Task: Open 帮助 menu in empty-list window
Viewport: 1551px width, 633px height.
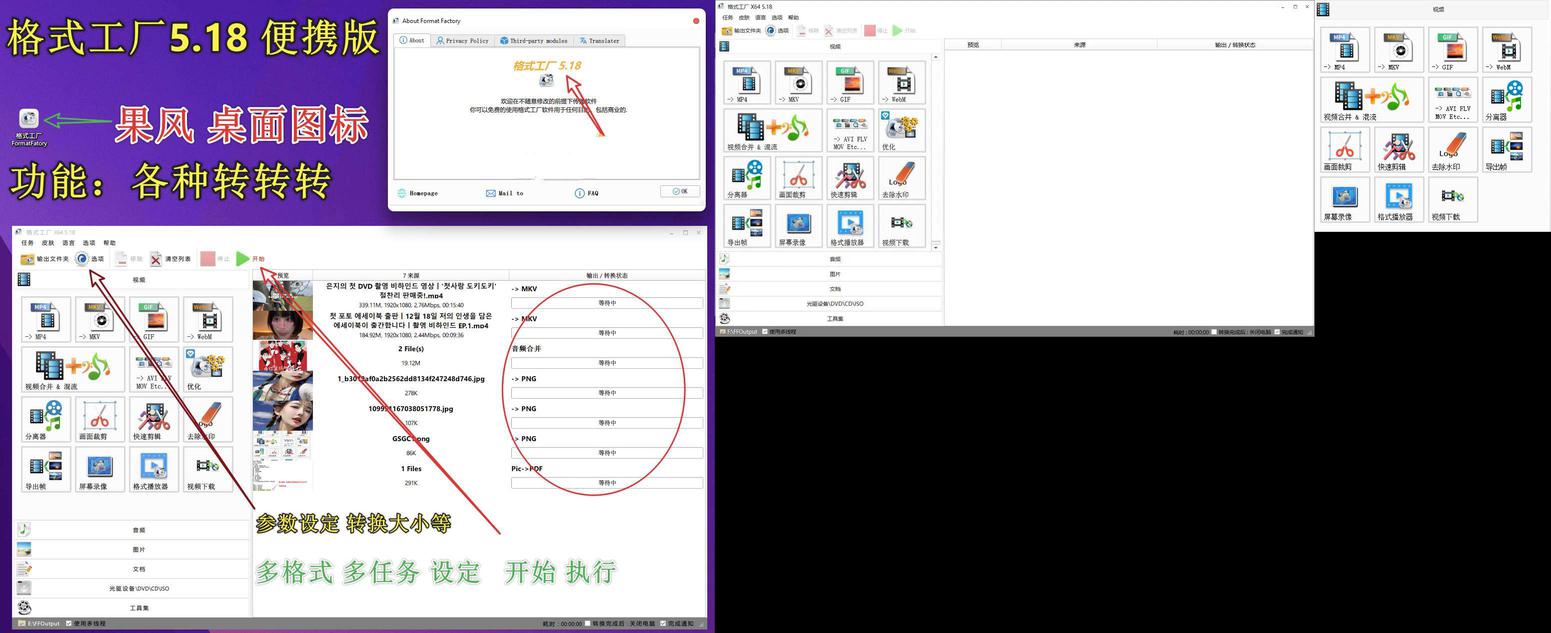Action: pyautogui.click(x=793, y=18)
